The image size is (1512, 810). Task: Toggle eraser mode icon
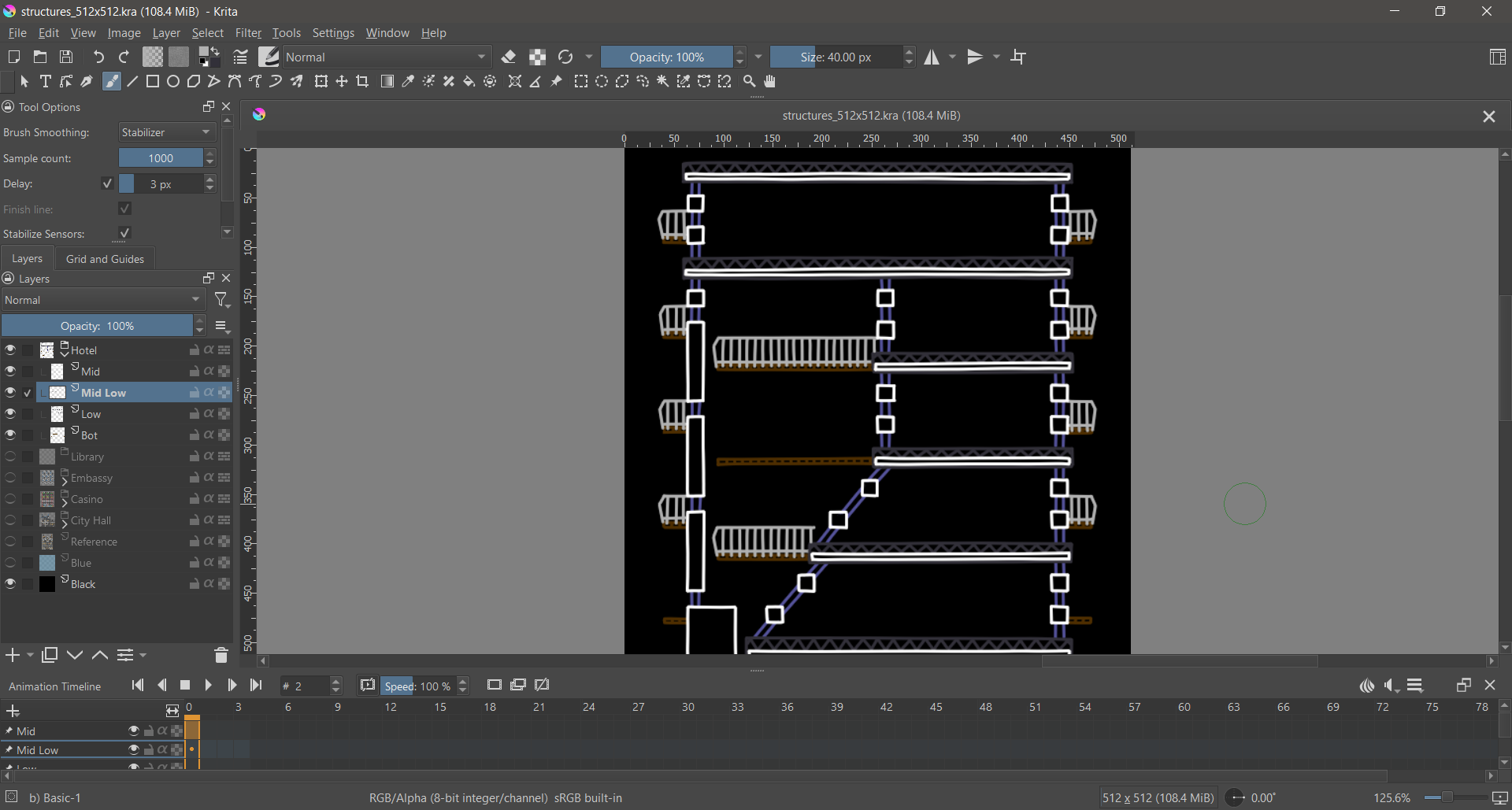pyautogui.click(x=509, y=57)
